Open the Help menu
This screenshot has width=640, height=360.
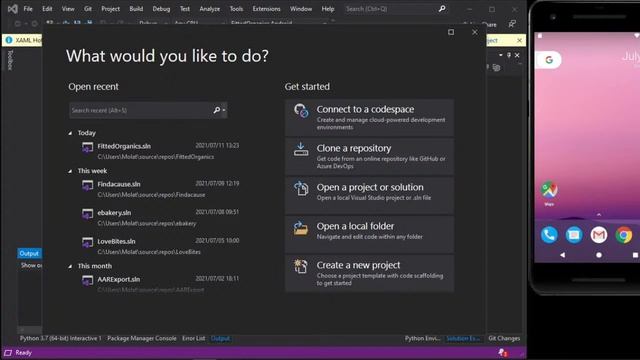(328, 9)
